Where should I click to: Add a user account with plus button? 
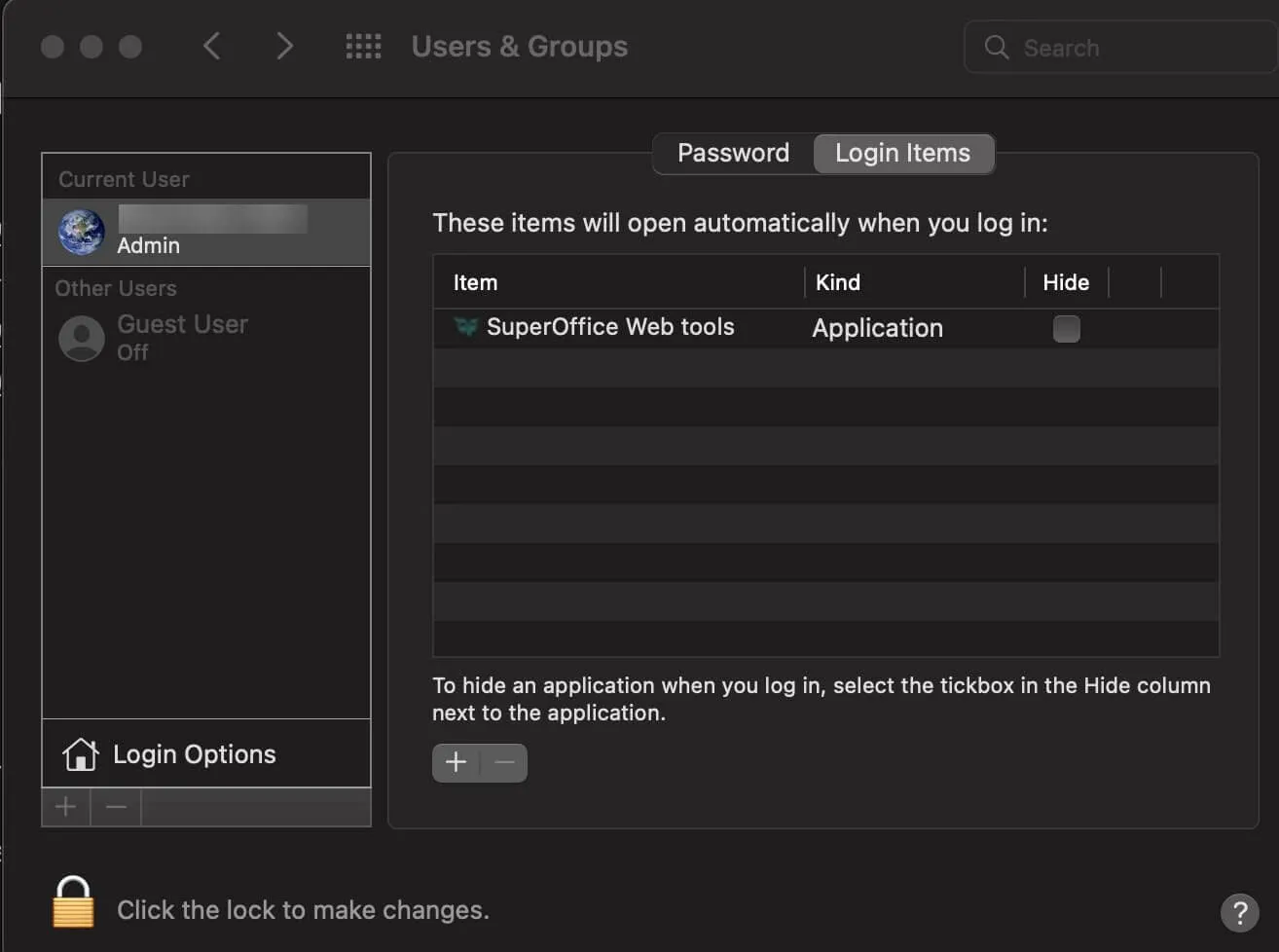point(66,807)
